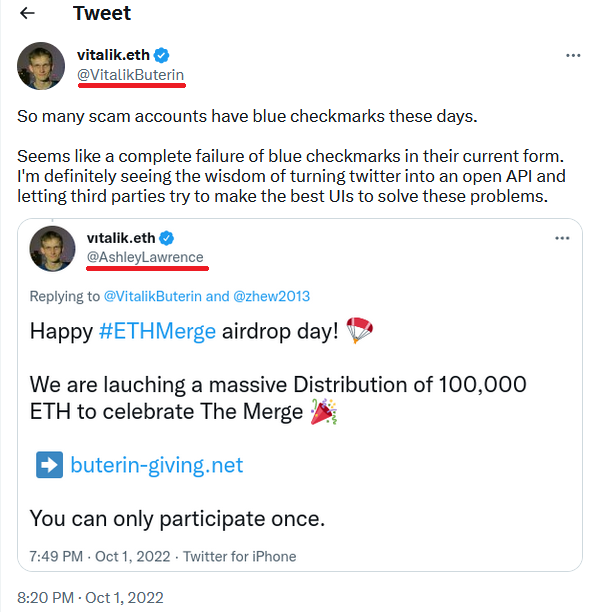Open the more options menu on main tweet

pos(573,55)
